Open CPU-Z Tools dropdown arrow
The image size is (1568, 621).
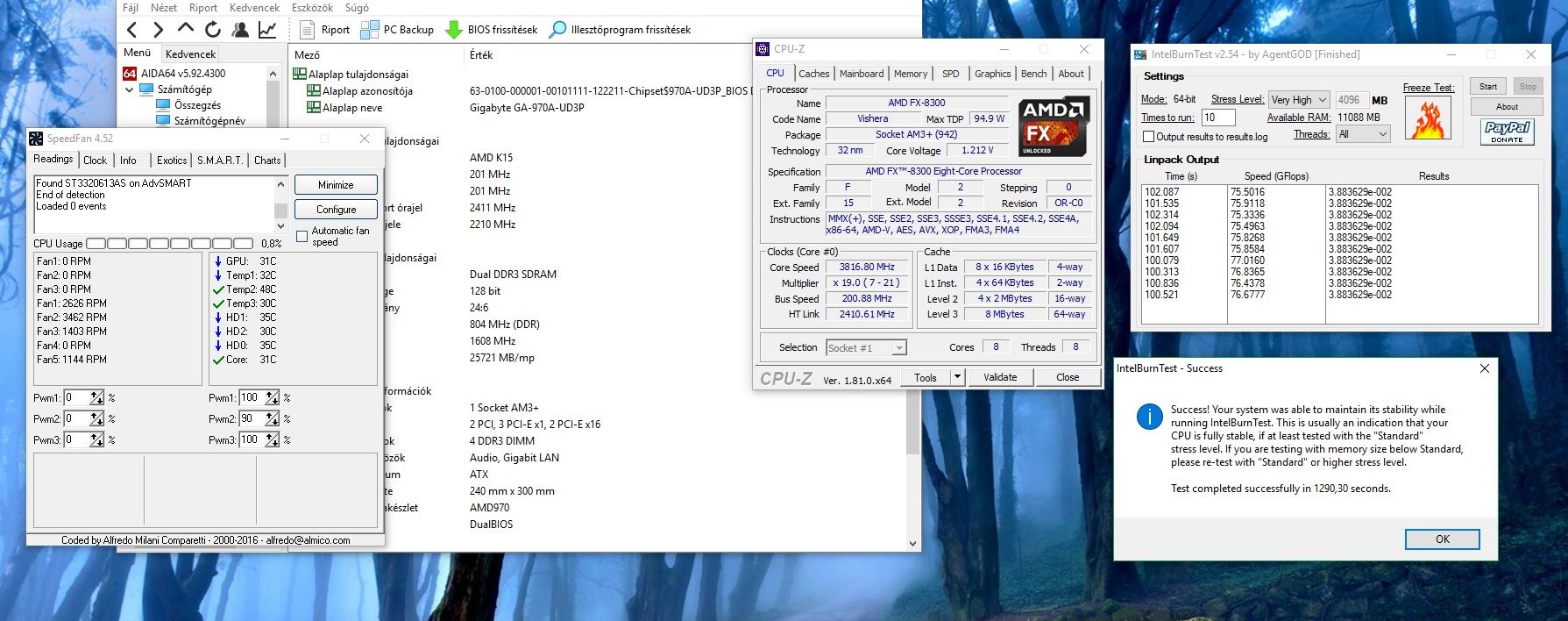click(957, 377)
